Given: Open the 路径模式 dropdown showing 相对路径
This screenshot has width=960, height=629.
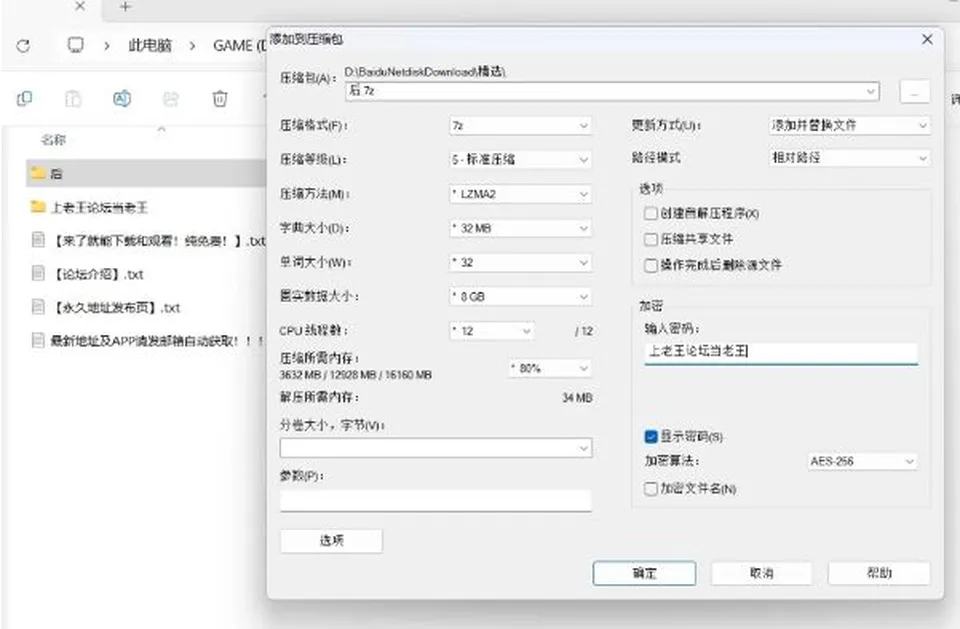Looking at the screenshot, I should [x=849, y=158].
